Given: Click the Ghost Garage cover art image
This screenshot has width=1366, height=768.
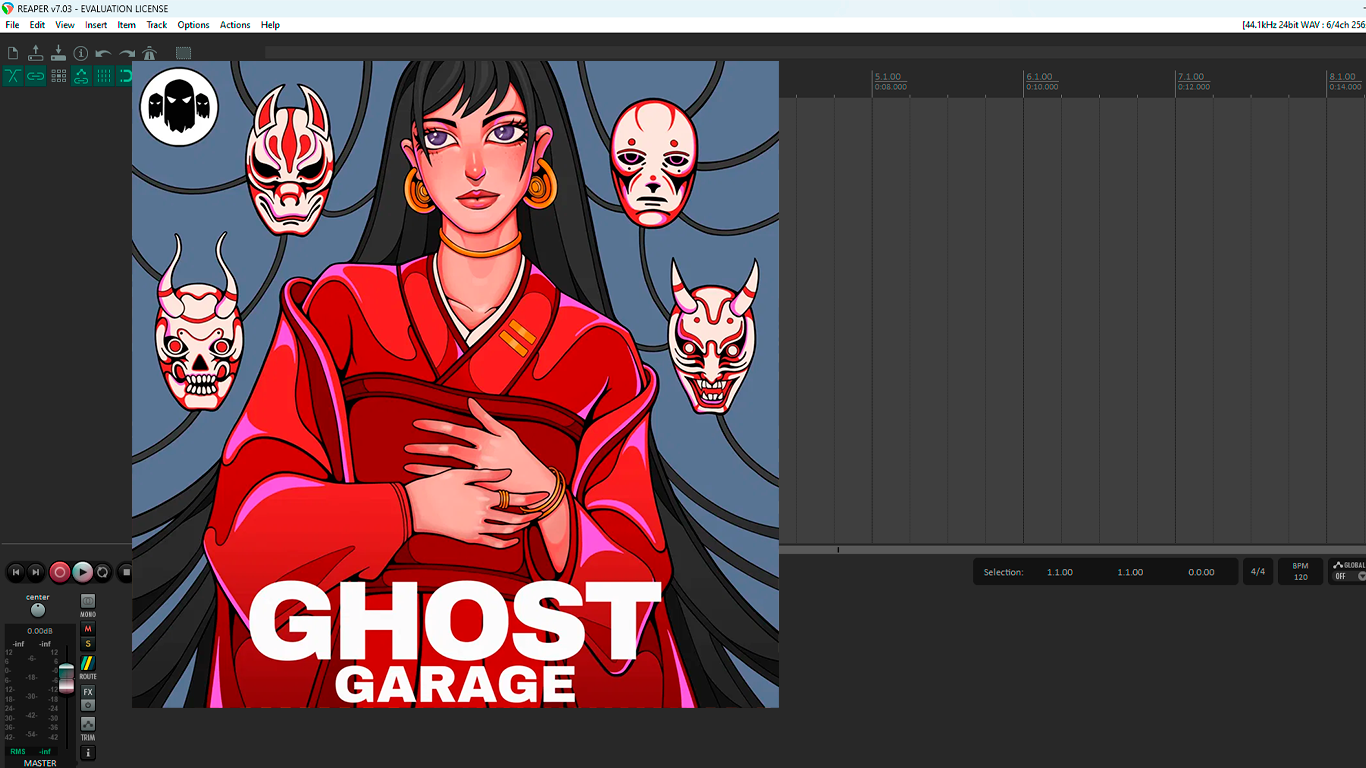Looking at the screenshot, I should [x=455, y=384].
